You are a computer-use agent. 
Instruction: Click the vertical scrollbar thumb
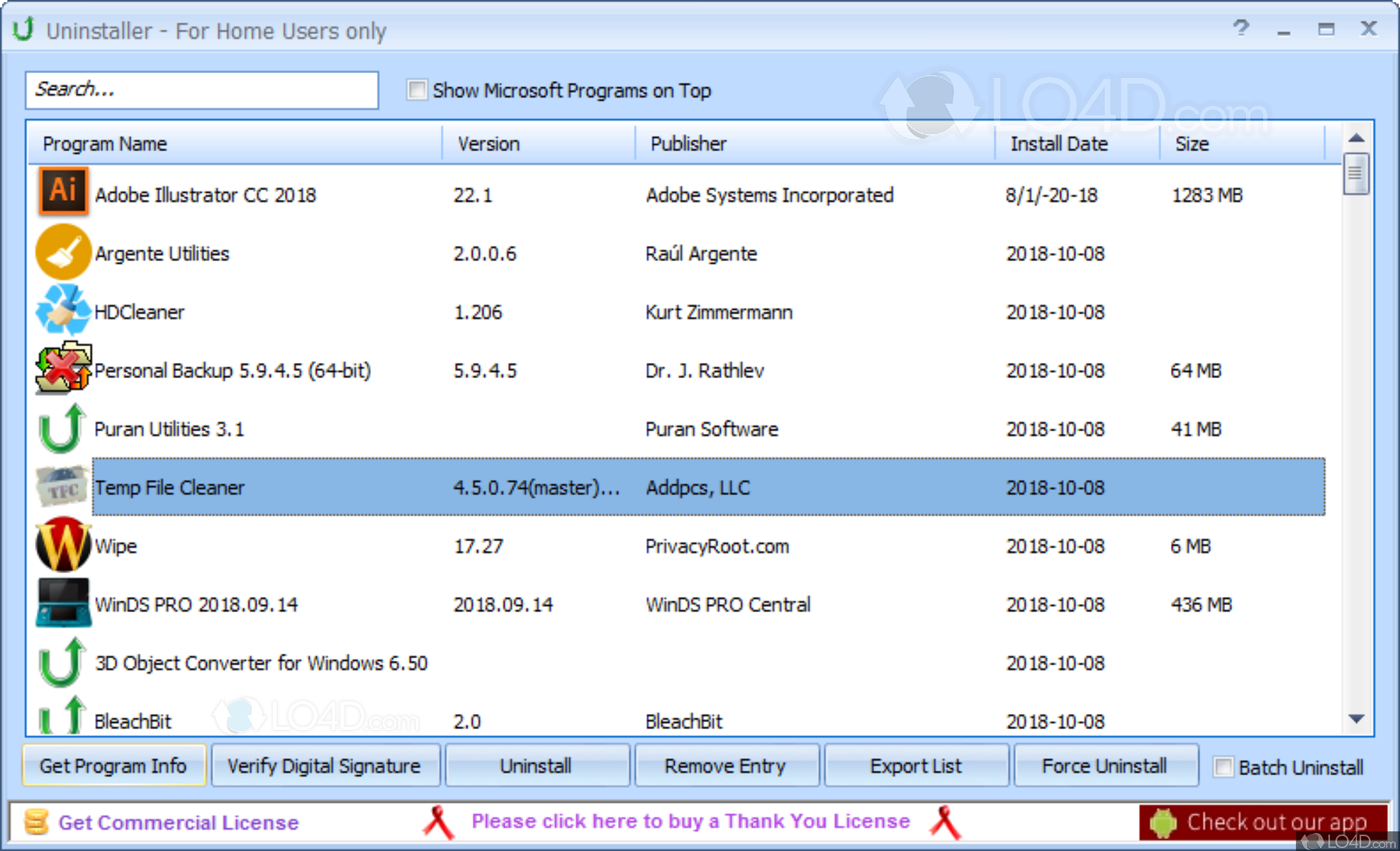click(x=1356, y=174)
